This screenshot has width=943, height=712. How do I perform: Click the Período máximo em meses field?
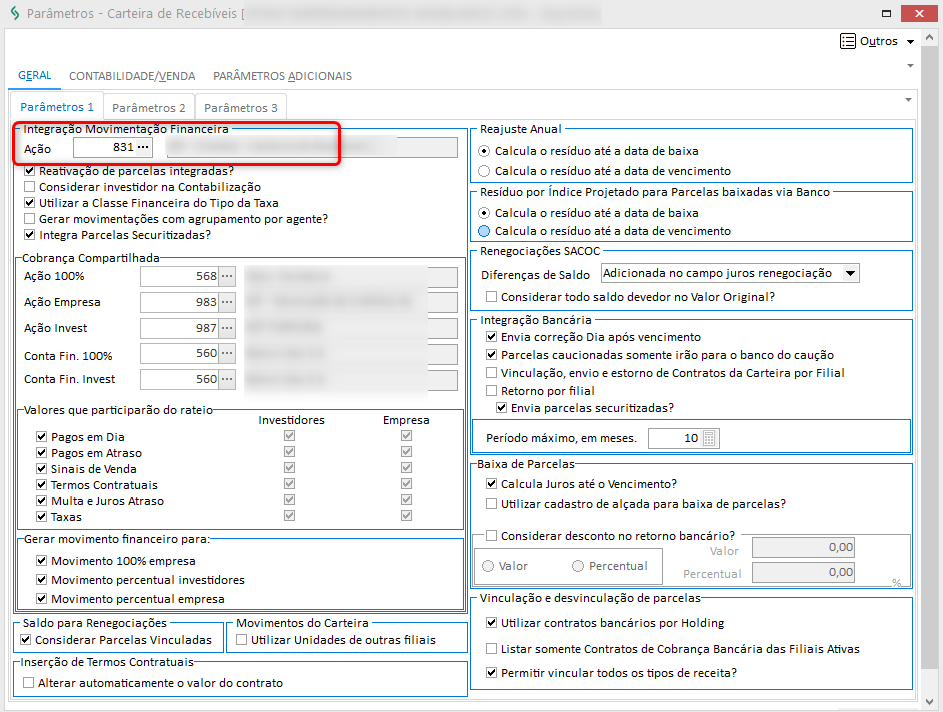tap(673, 438)
